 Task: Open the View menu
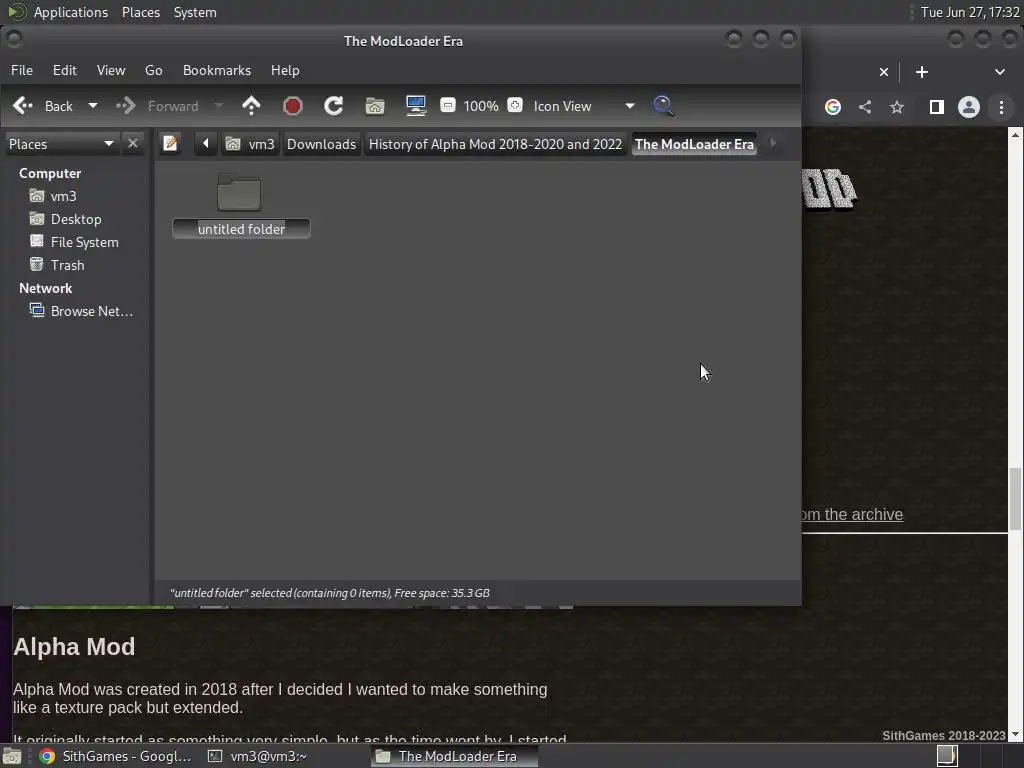111,70
